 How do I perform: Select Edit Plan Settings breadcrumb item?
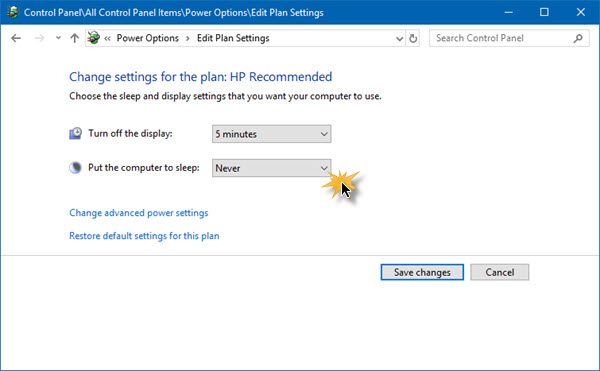point(233,38)
